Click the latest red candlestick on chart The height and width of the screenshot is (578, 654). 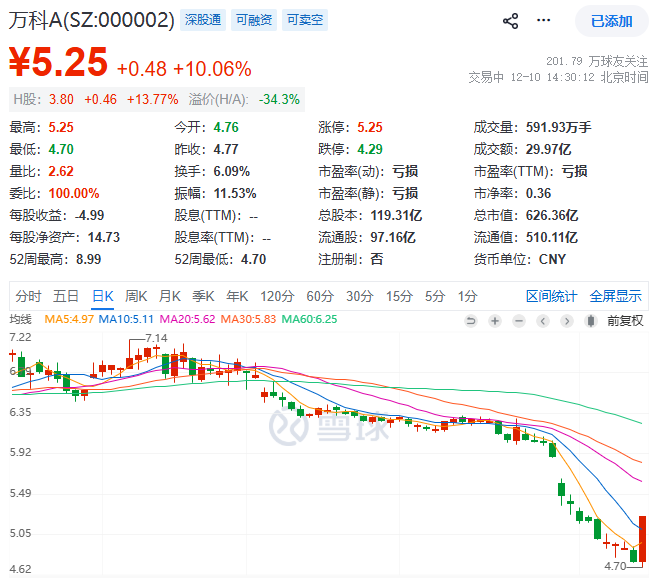pos(643,538)
